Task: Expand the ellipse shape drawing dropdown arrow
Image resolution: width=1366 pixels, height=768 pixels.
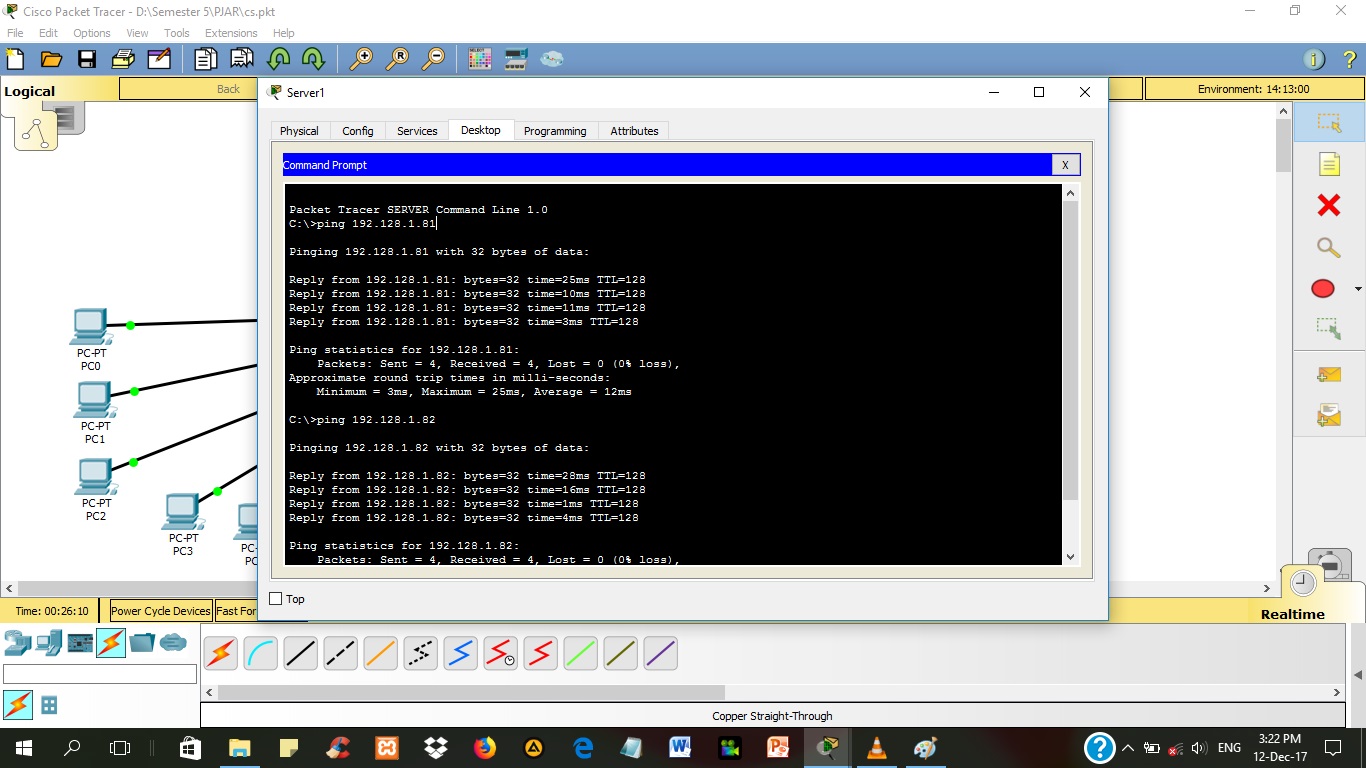Action: tap(1356, 288)
